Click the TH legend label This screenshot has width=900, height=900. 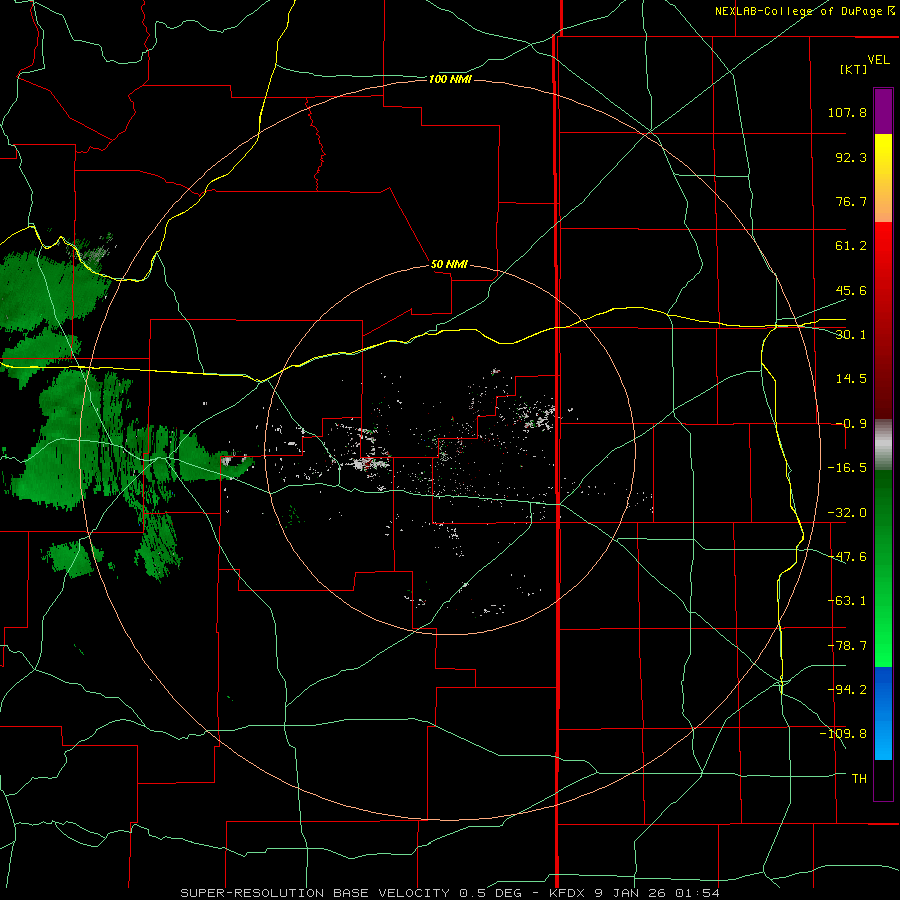pos(859,778)
